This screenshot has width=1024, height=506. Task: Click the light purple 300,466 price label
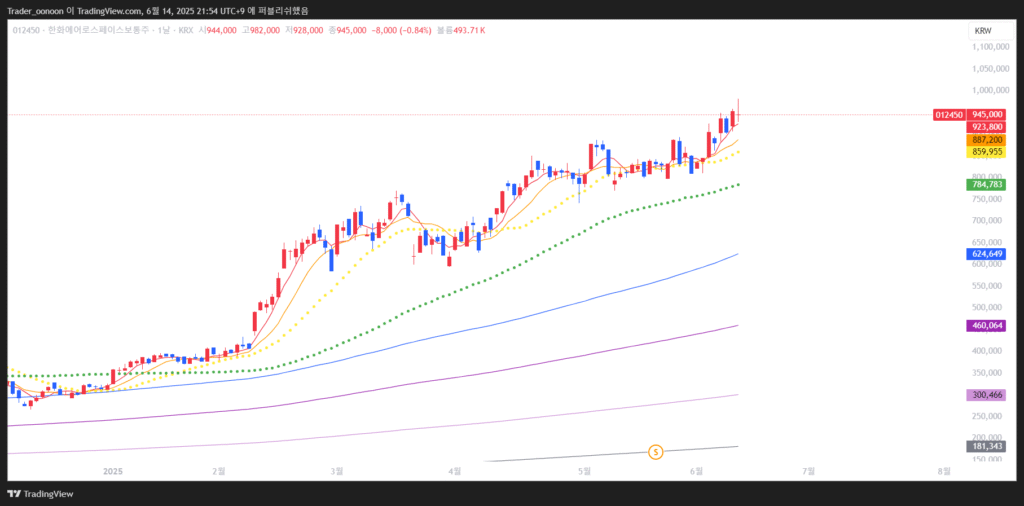[x=987, y=395]
